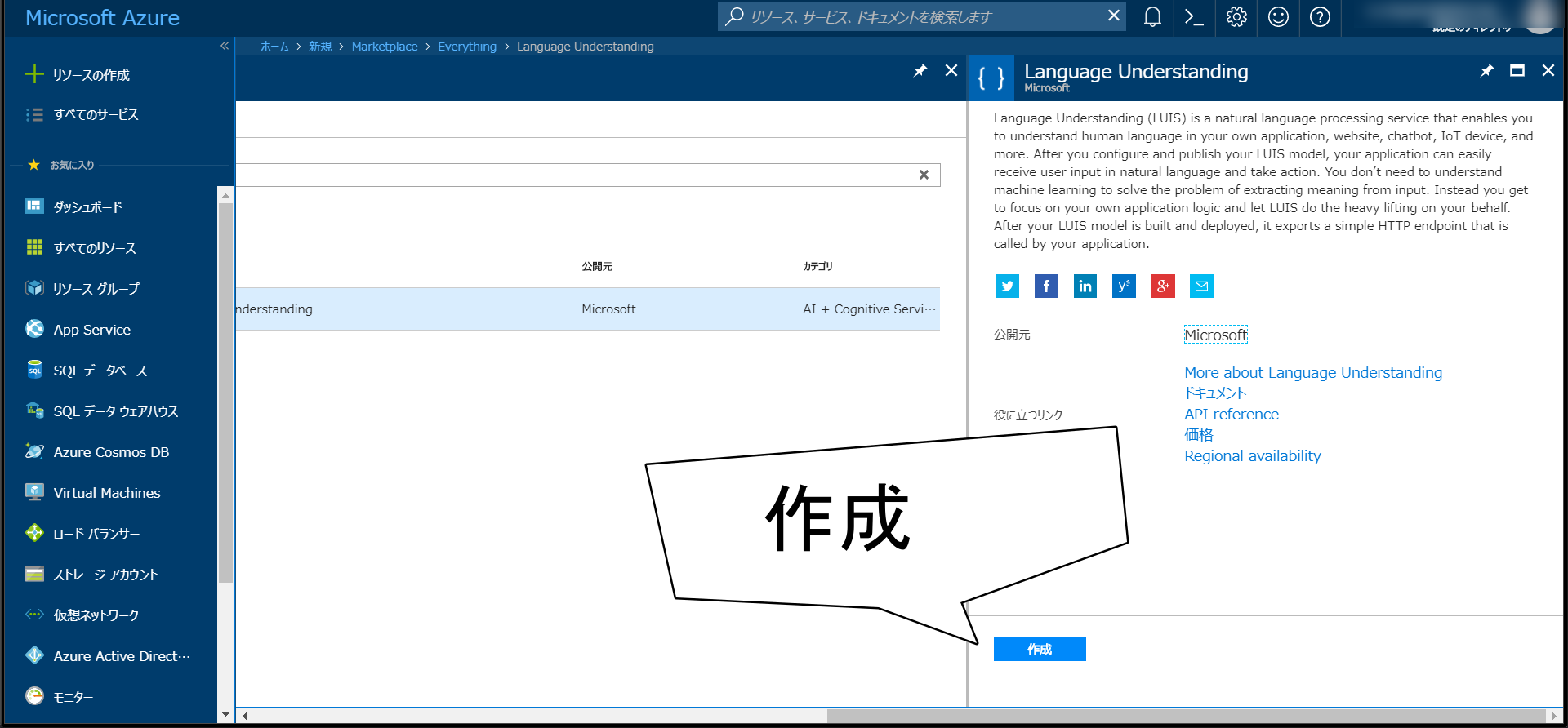Share Language Understanding by email icon

1201,286
